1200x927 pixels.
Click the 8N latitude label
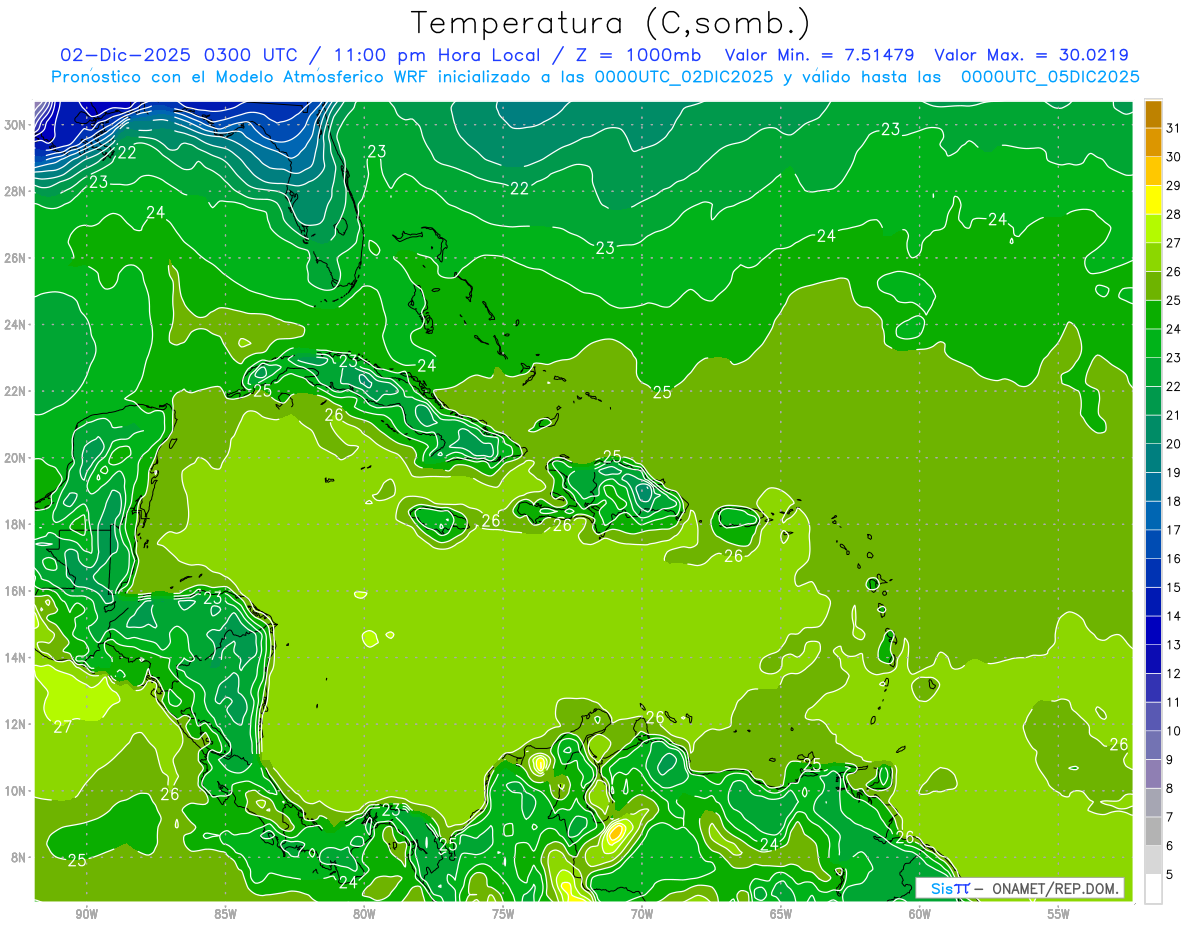point(20,857)
